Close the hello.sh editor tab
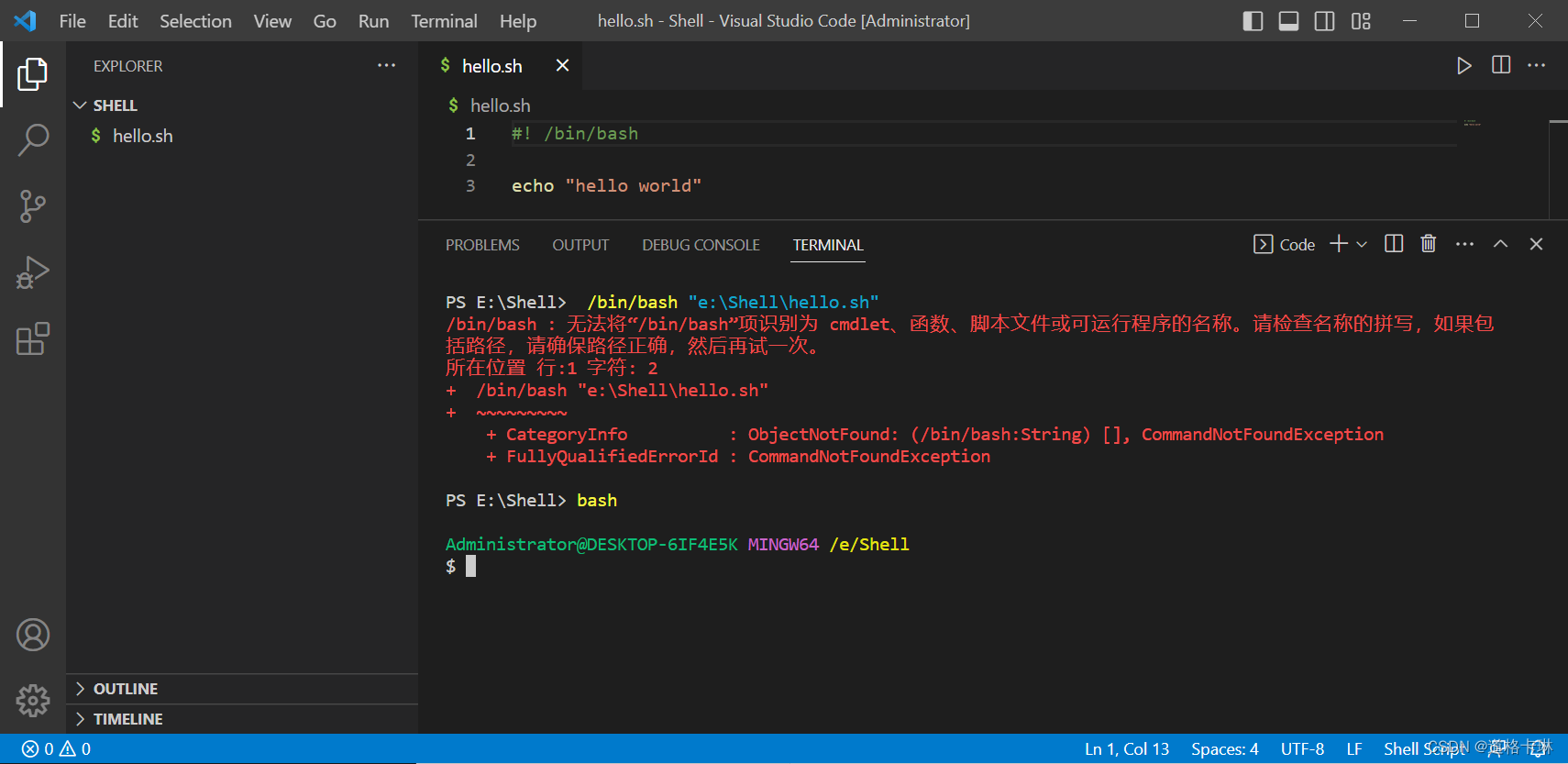This screenshot has height=764, width=1568. [x=562, y=65]
